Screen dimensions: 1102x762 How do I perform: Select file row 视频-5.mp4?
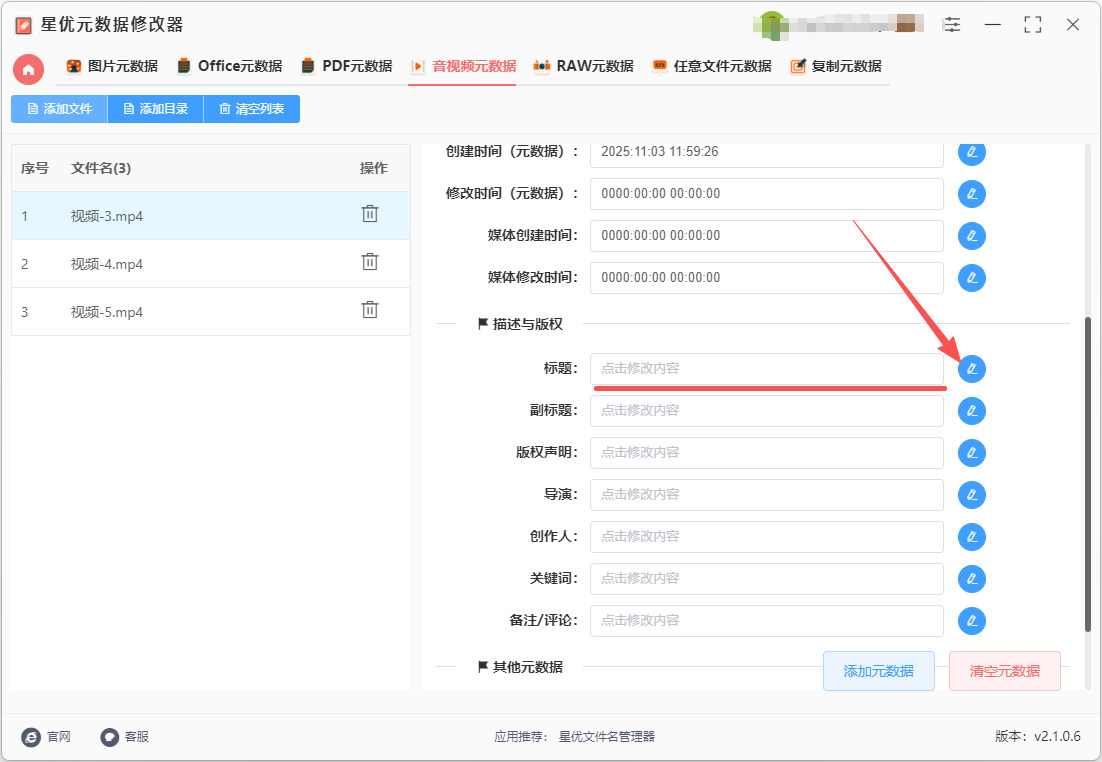[211, 311]
